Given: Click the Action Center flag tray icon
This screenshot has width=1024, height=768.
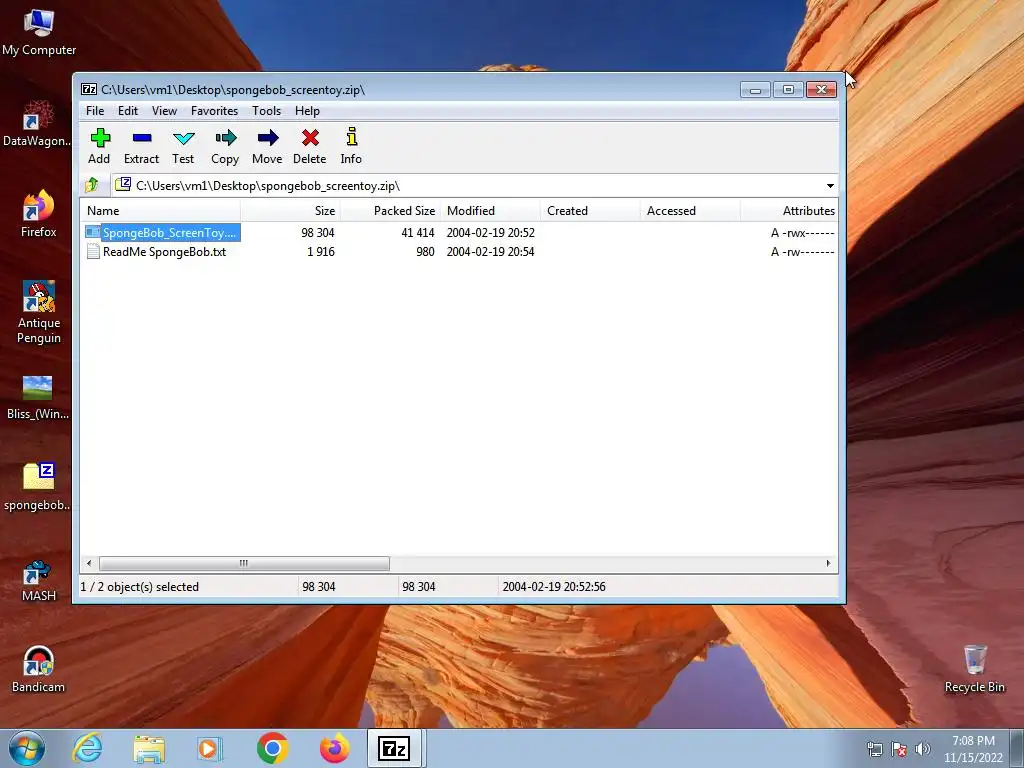Looking at the screenshot, I should point(899,749).
